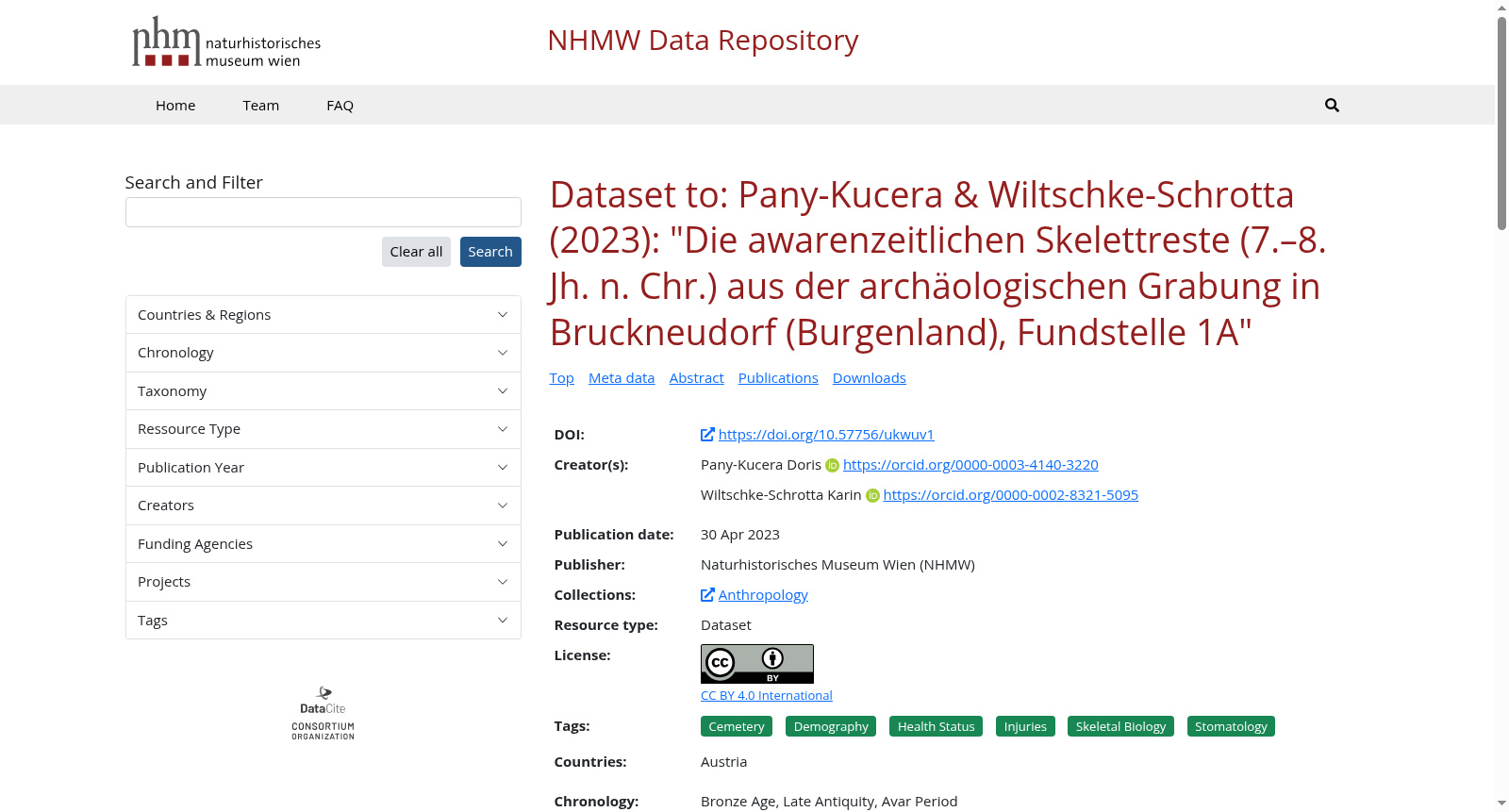
Task: Open the search magnifier icon in navbar
Action: click(x=1332, y=105)
